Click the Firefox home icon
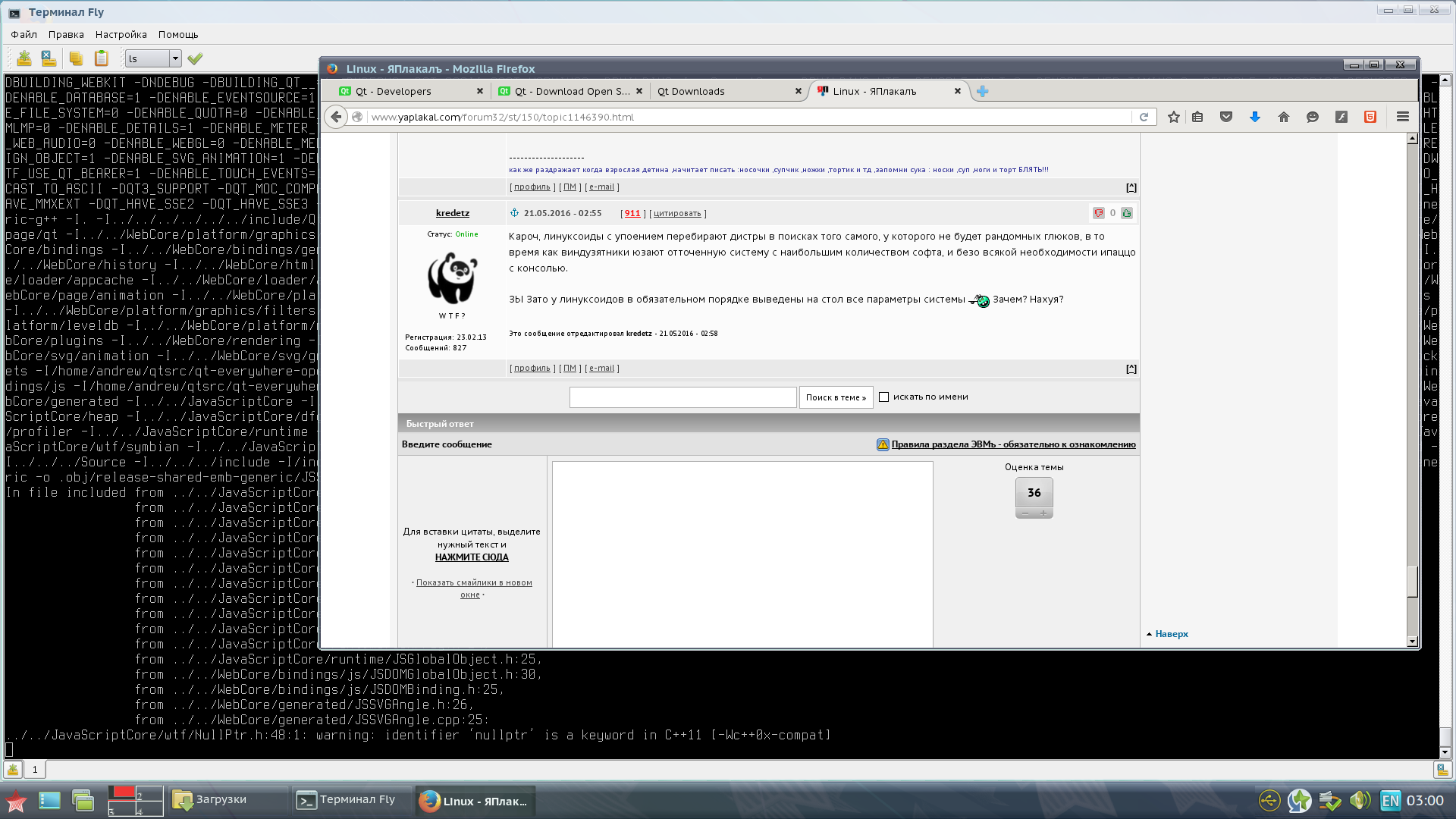This screenshot has width=1456, height=819. tap(1284, 117)
